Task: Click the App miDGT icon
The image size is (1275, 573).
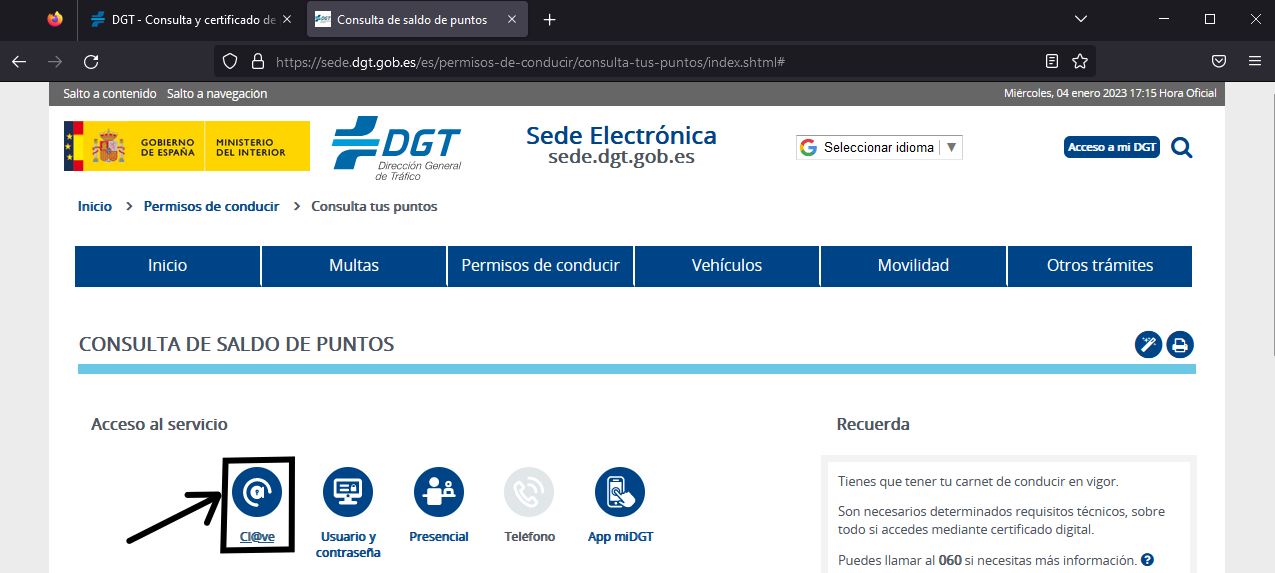Action: coord(620,492)
